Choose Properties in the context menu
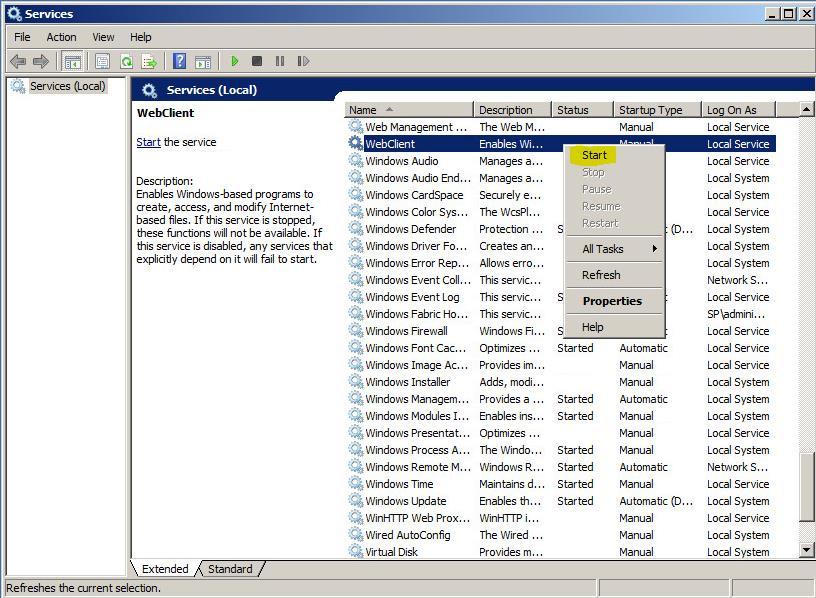Image resolution: width=816 pixels, height=598 pixels. pos(612,301)
